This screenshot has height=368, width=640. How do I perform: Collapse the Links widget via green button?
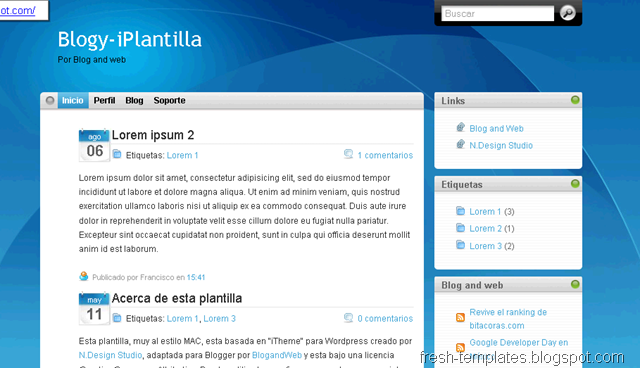tap(575, 100)
